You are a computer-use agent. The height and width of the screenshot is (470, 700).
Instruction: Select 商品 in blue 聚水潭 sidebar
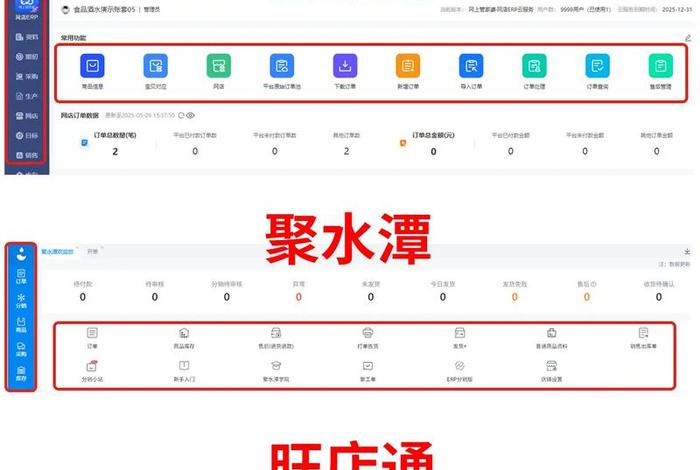click(x=21, y=325)
